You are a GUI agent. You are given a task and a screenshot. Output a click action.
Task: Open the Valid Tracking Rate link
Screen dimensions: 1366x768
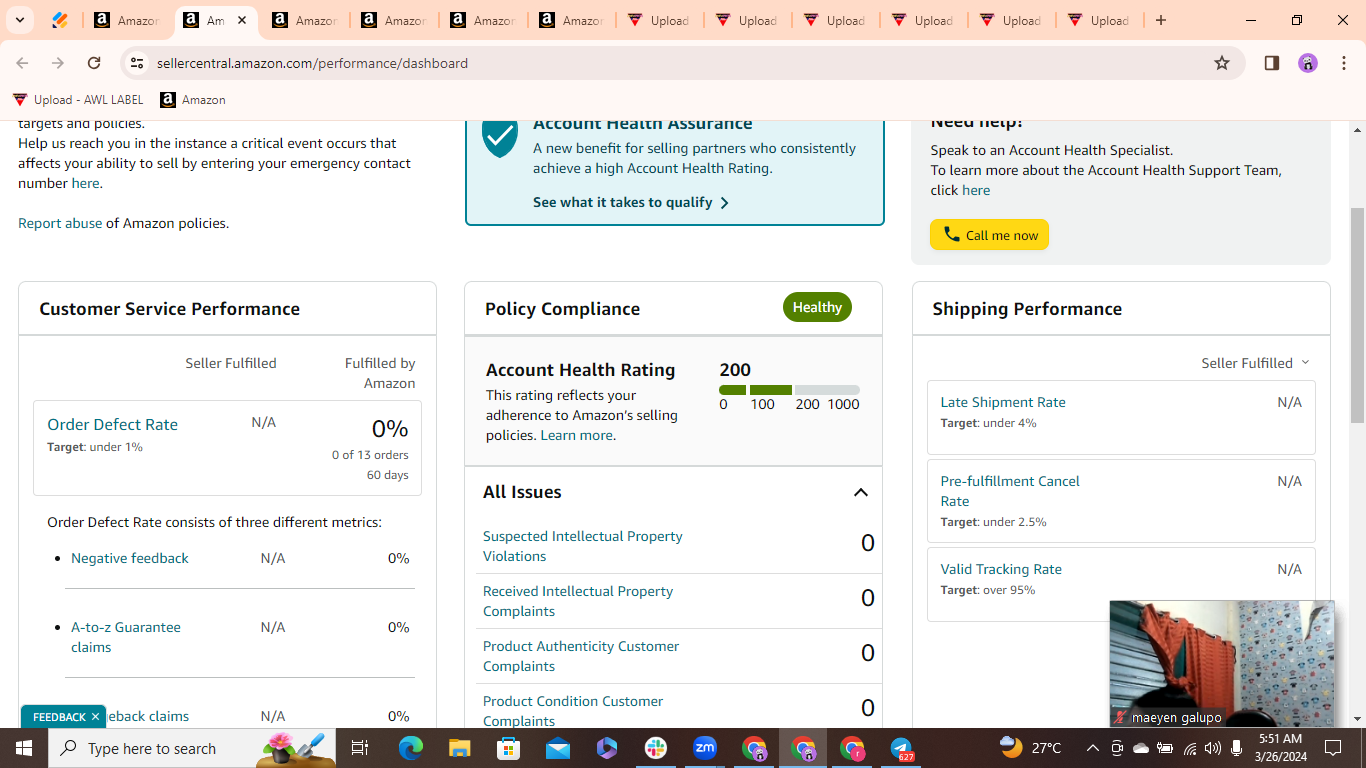click(1001, 569)
